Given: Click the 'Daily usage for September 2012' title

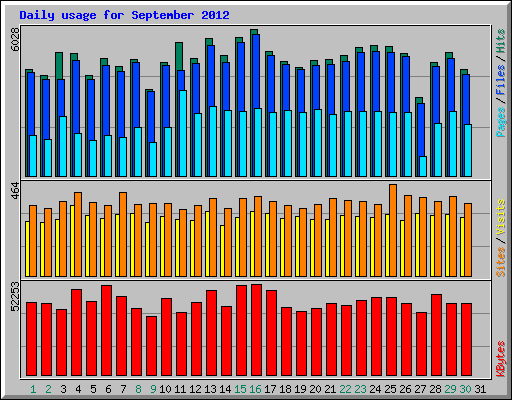Looking at the screenshot, I should click(x=124, y=15).
